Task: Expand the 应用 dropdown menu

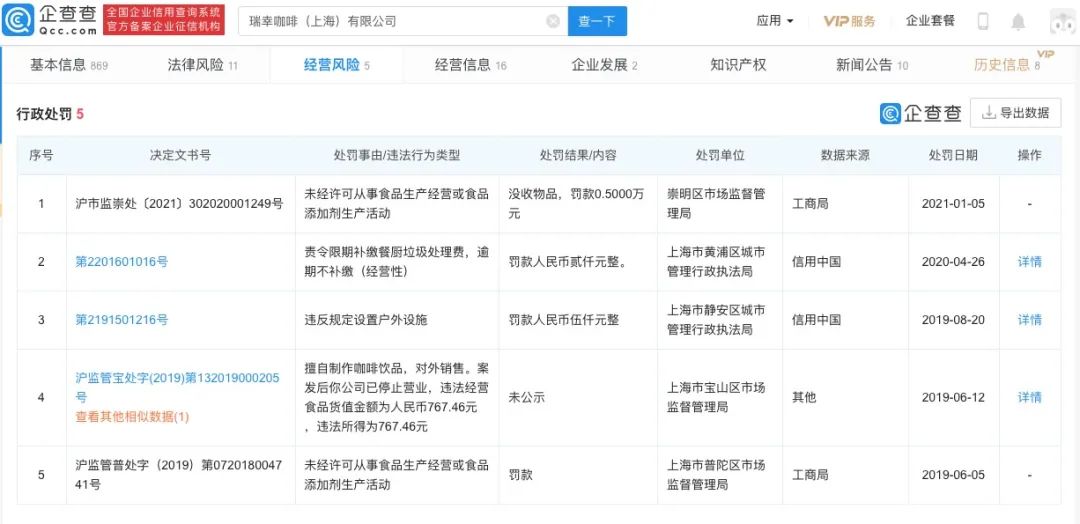Action: (x=775, y=21)
